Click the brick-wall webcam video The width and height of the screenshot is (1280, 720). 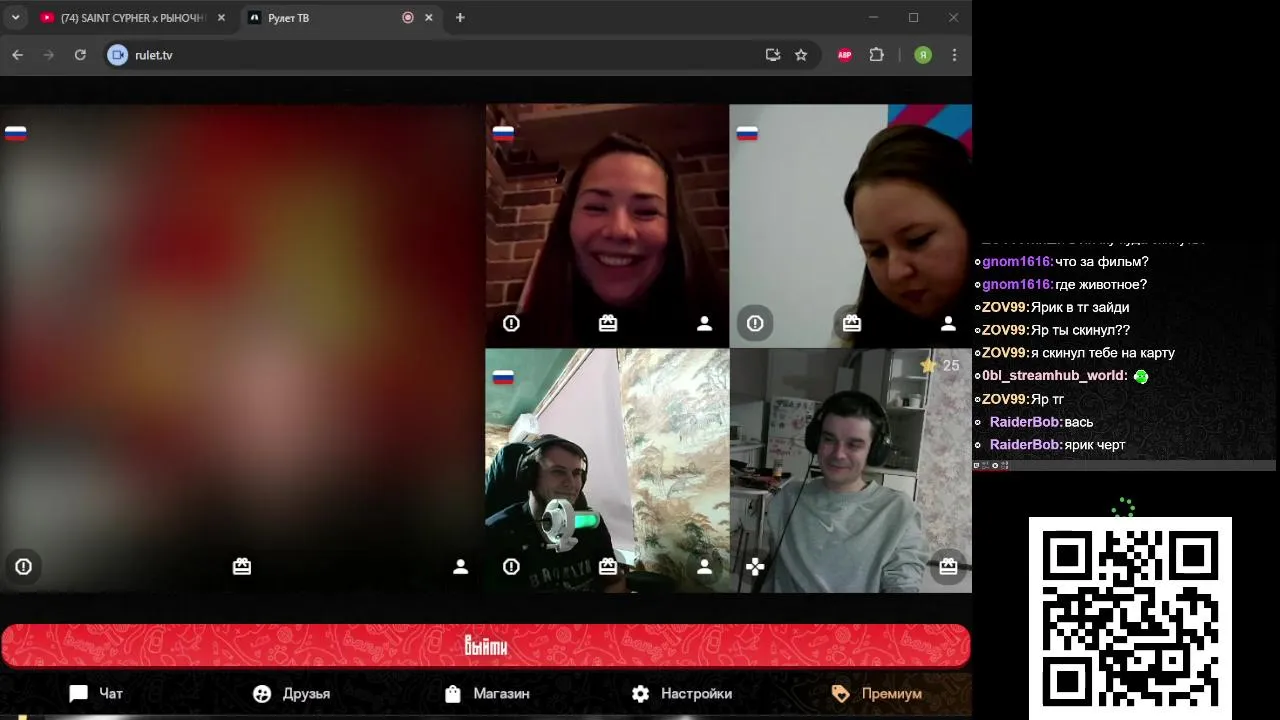point(607,226)
